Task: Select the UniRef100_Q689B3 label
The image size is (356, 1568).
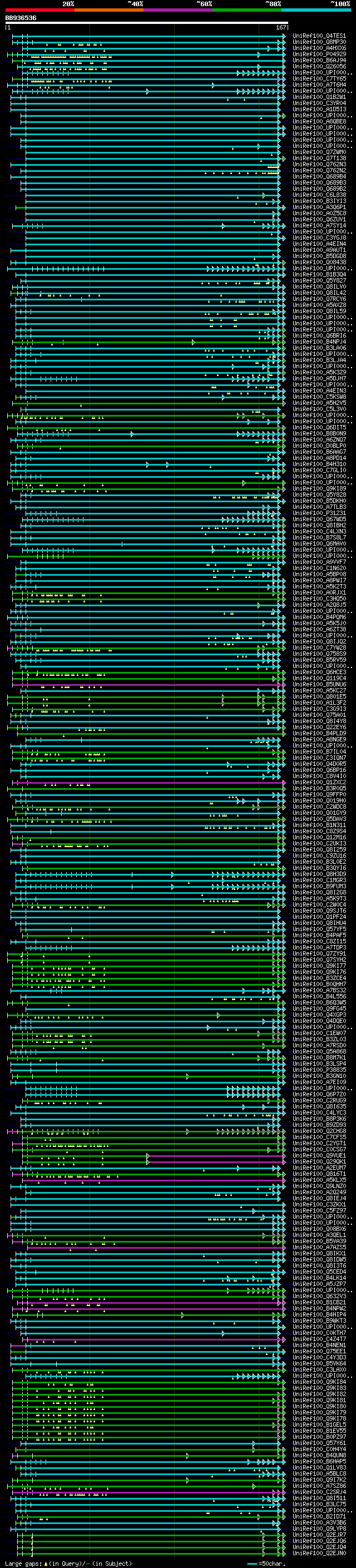Action: [319, 182]
